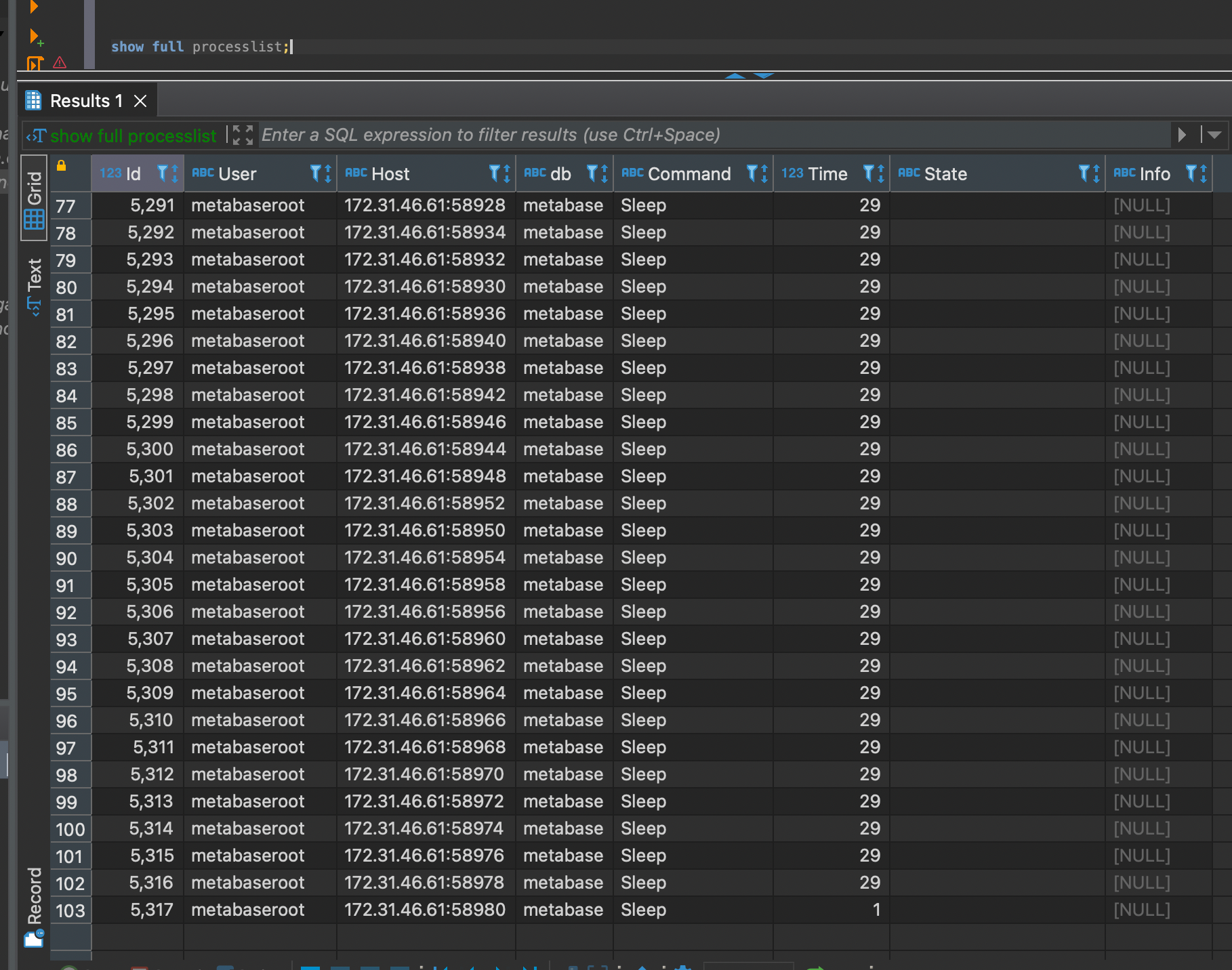Click the Info [NULL] cell in row 80
Viewport: 1232px width, 970px height.
1159,287
